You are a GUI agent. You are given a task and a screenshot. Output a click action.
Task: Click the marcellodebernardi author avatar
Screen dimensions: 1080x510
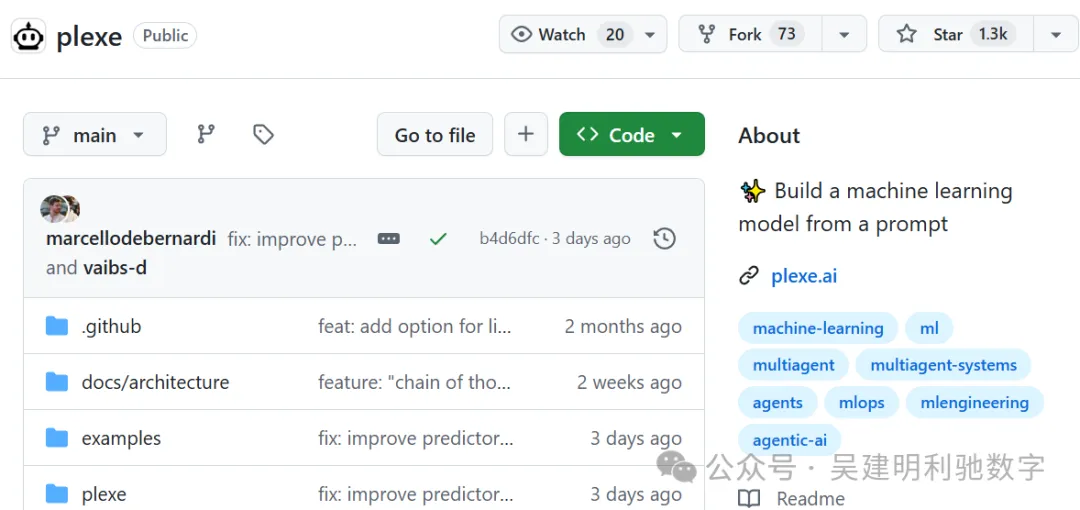click(x=54, y=209)
